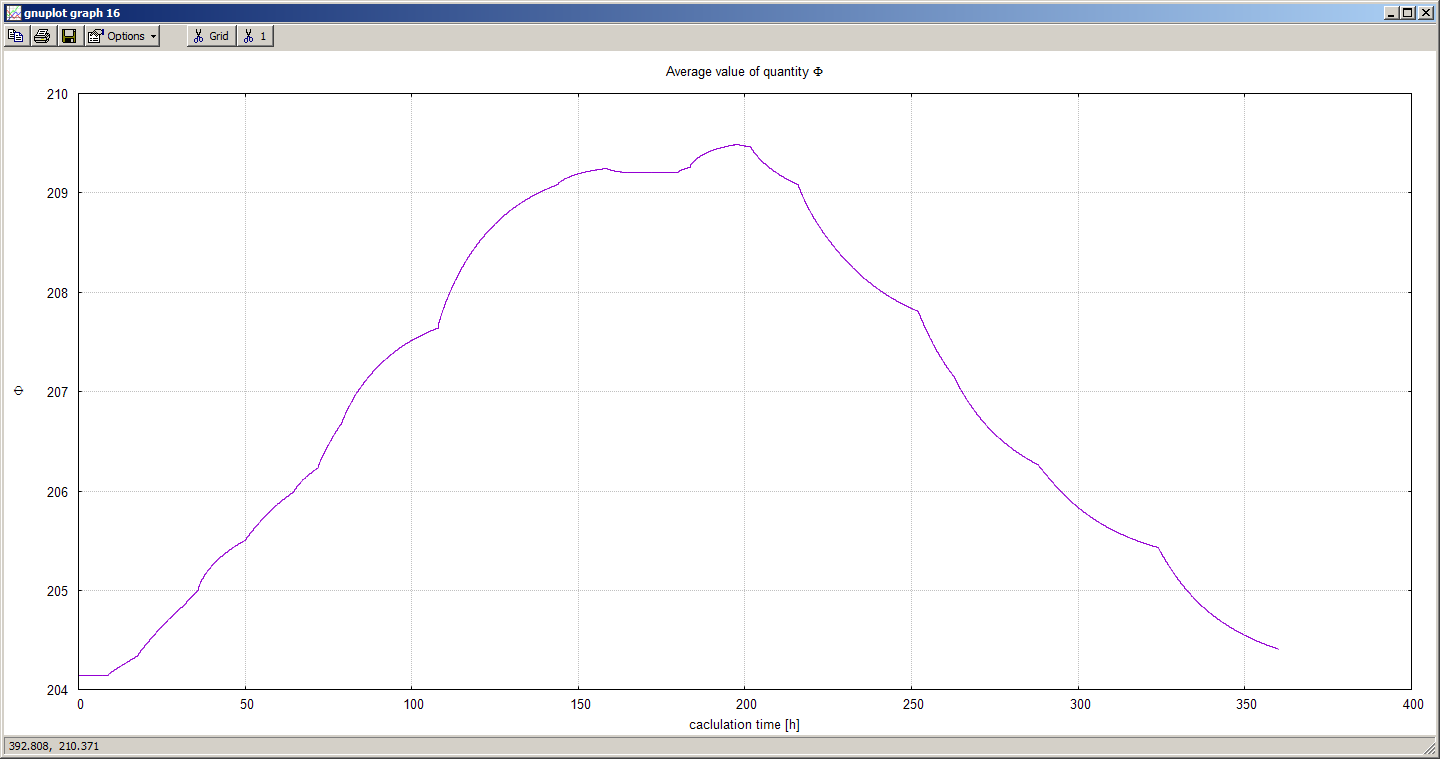Image resolution: width=1440 pixels, height=759 pixels.
Task: Click the x-axis tick label 300
Action: pyautogui.click(x=1078, y=705)
